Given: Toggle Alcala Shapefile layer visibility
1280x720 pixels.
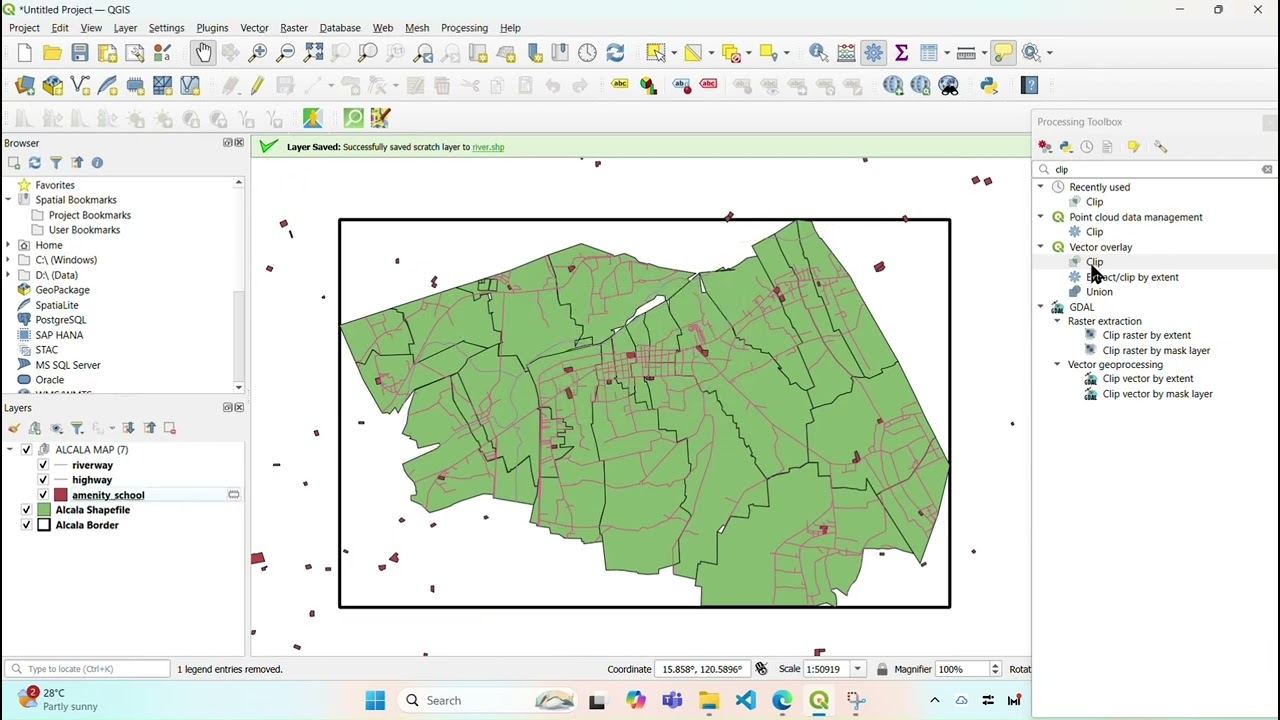Looking at the screenshot, I should pos(27,510).
